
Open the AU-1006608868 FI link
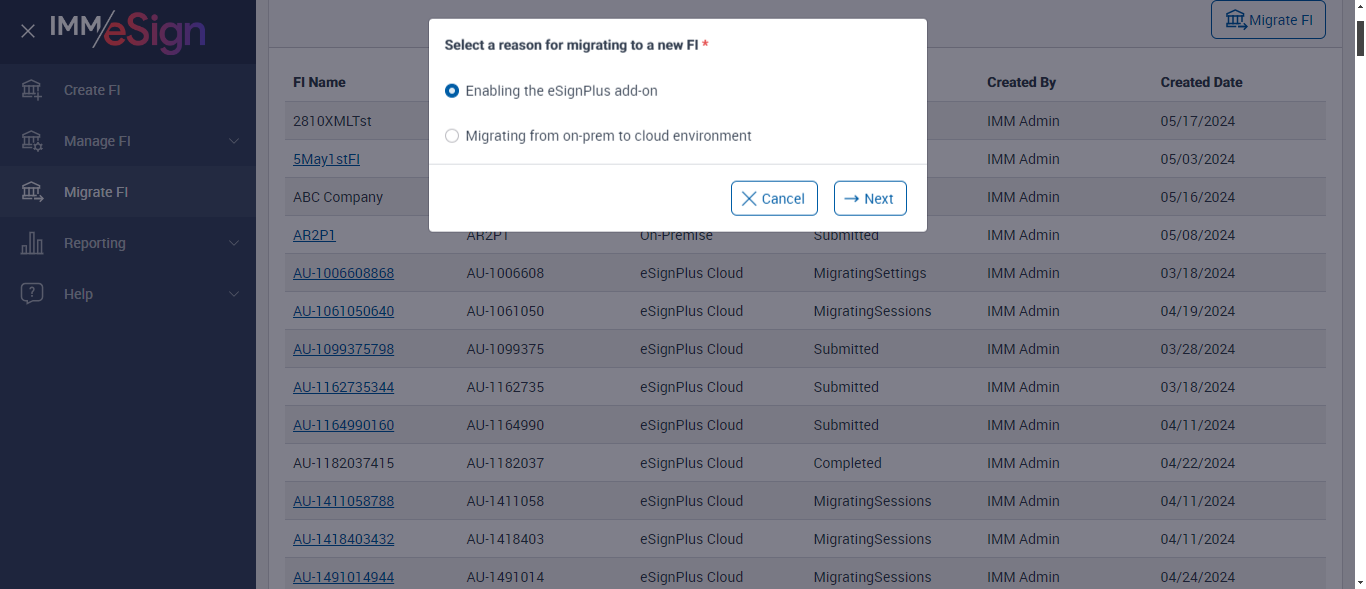pyautogui.click(x=343, y=273)
